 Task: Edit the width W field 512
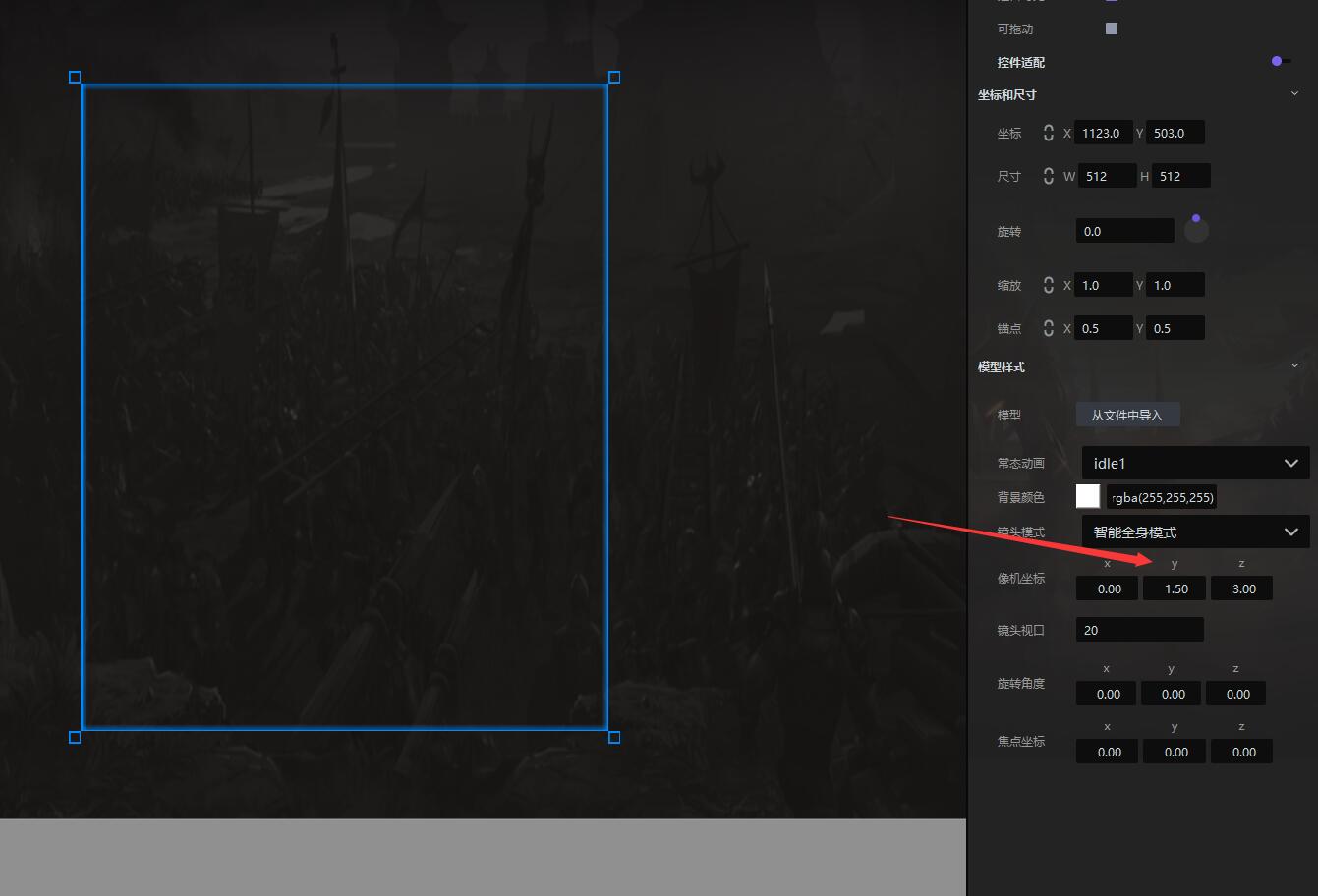(x=1108, y=176)
